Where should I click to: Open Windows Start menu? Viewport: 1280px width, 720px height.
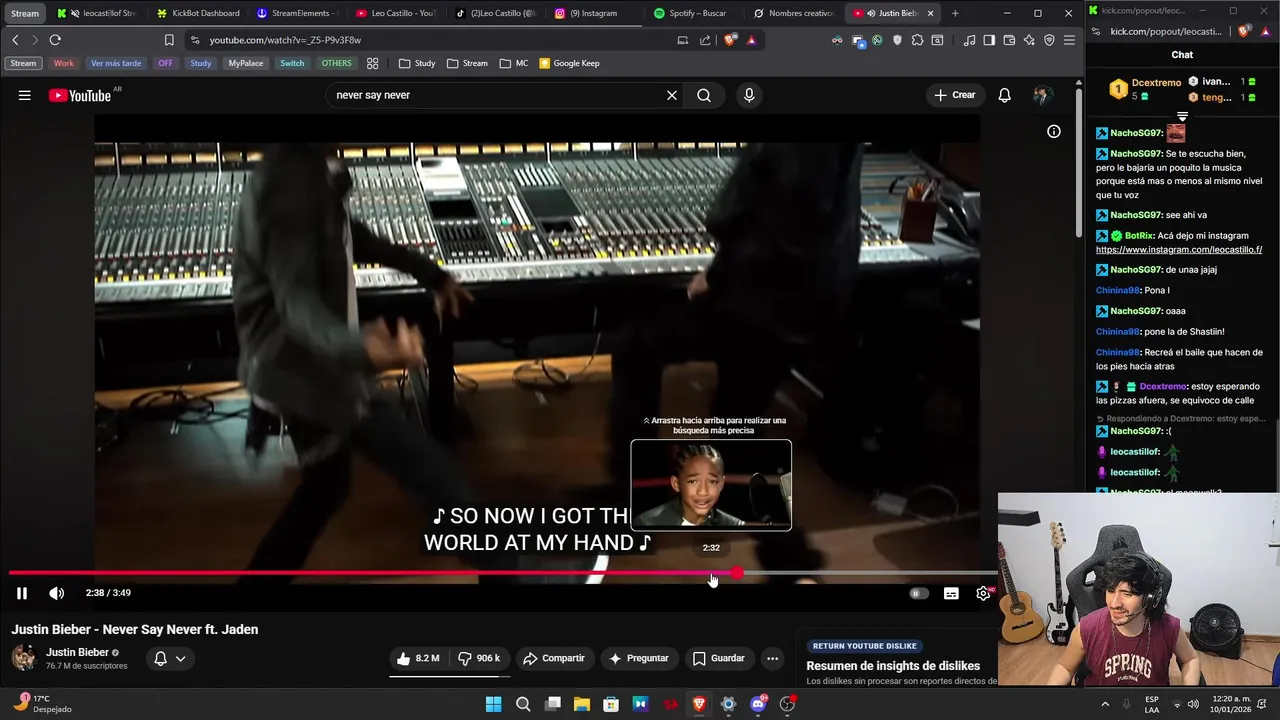click(493, 704)
